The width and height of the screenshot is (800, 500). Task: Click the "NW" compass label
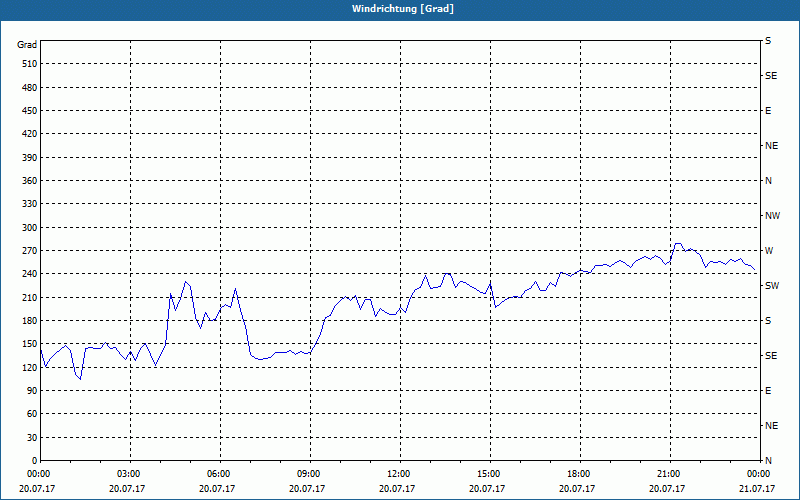click(x=772, y=216)
